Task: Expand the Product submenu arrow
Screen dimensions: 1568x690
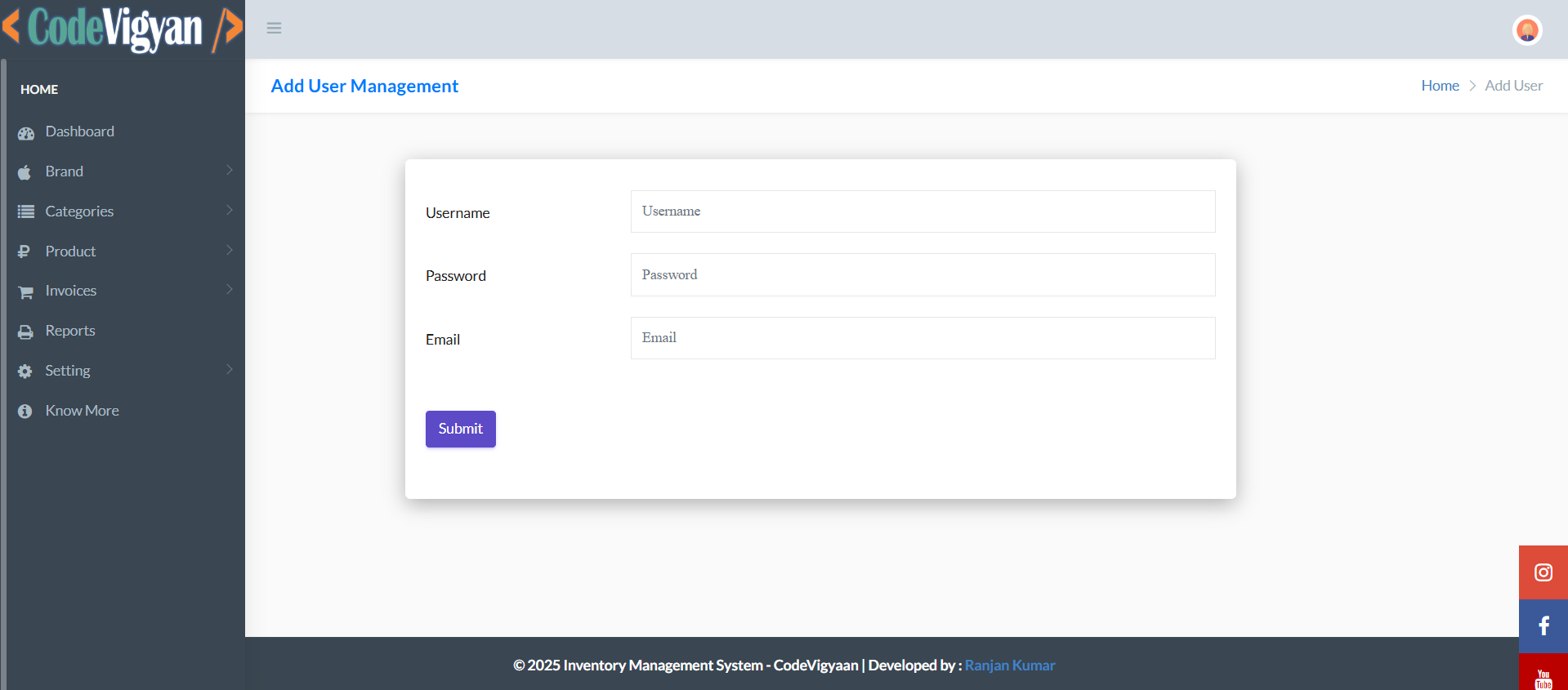Action: (230, 251)
